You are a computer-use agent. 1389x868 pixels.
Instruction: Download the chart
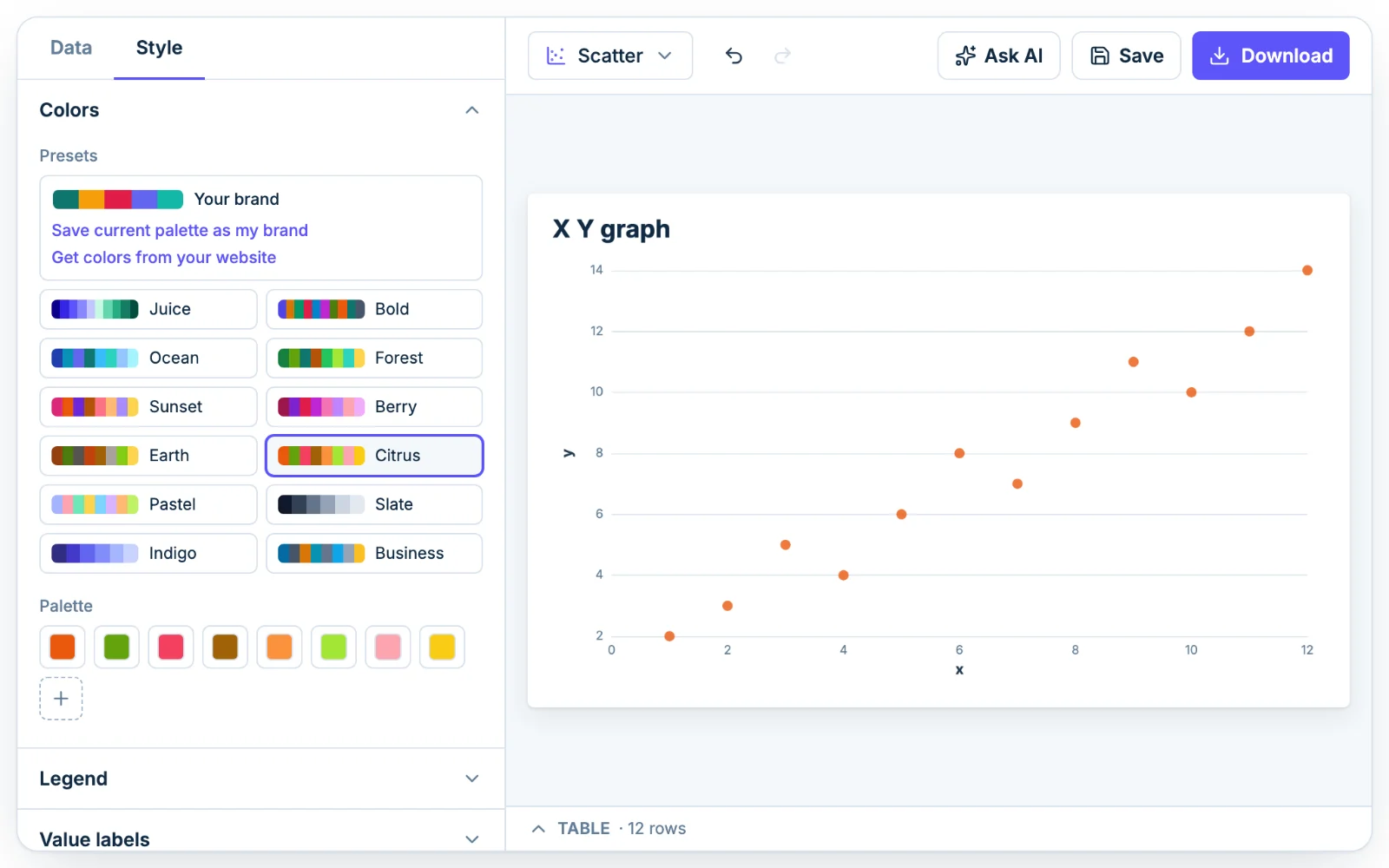click(x=1270, y=56)
